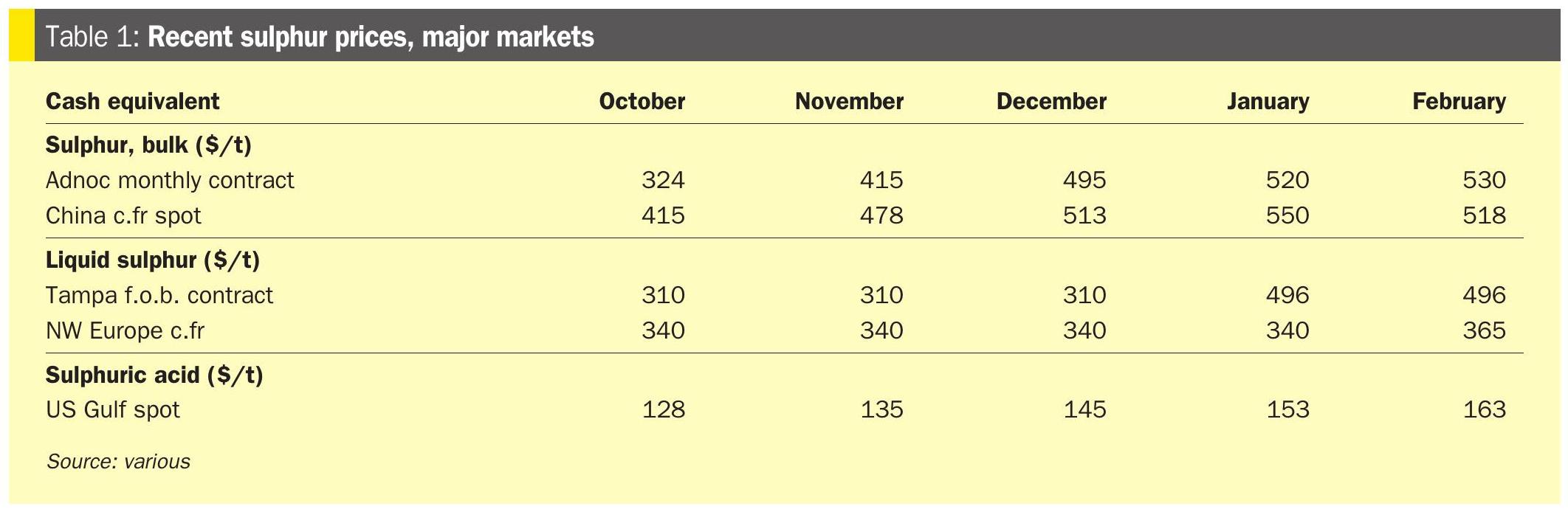Select the February column header
1568x509 pixels.
coord(1459,101)
